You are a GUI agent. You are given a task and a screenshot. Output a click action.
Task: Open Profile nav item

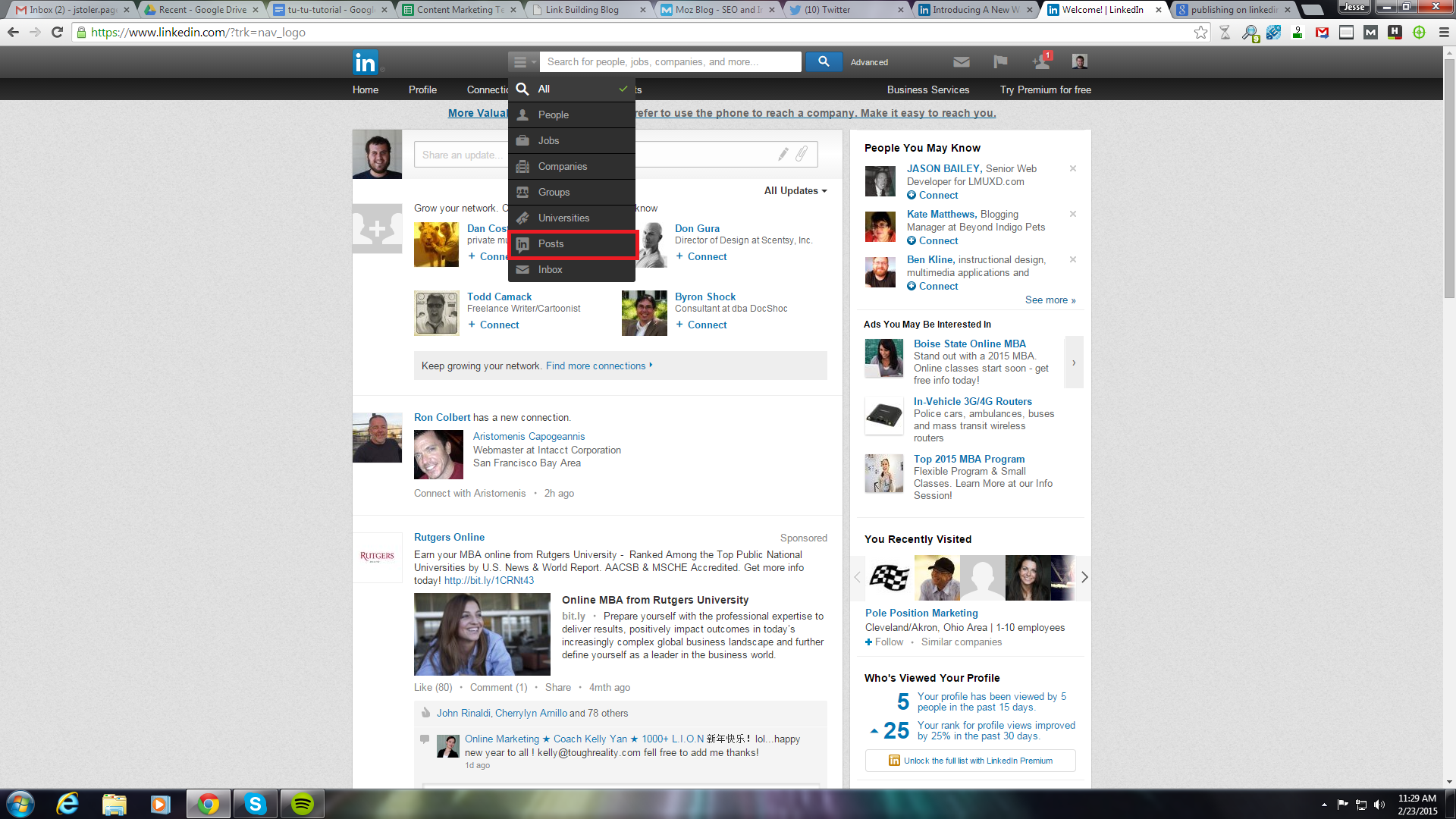tap(422, 89)
